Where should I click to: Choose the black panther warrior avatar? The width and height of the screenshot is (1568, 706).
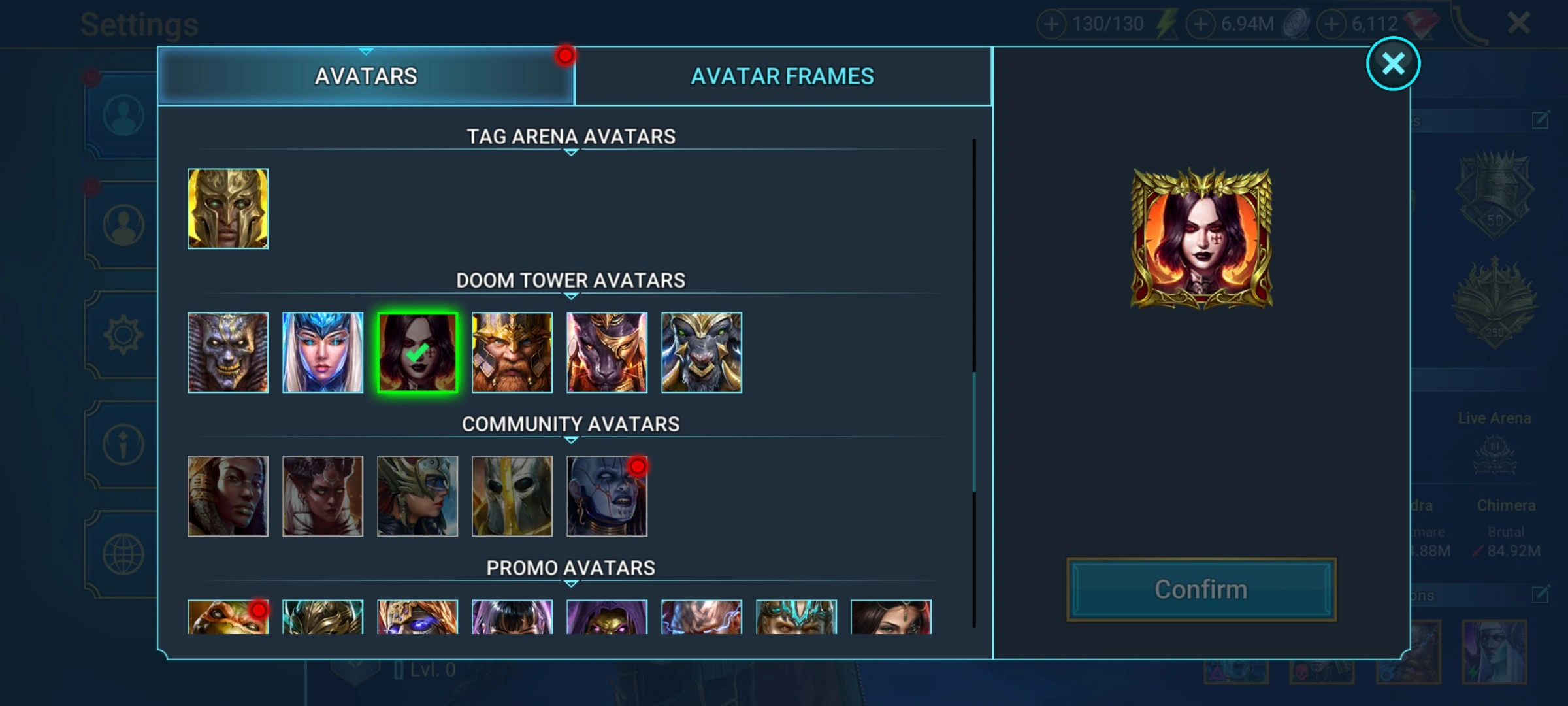click(x=607, y=352)
